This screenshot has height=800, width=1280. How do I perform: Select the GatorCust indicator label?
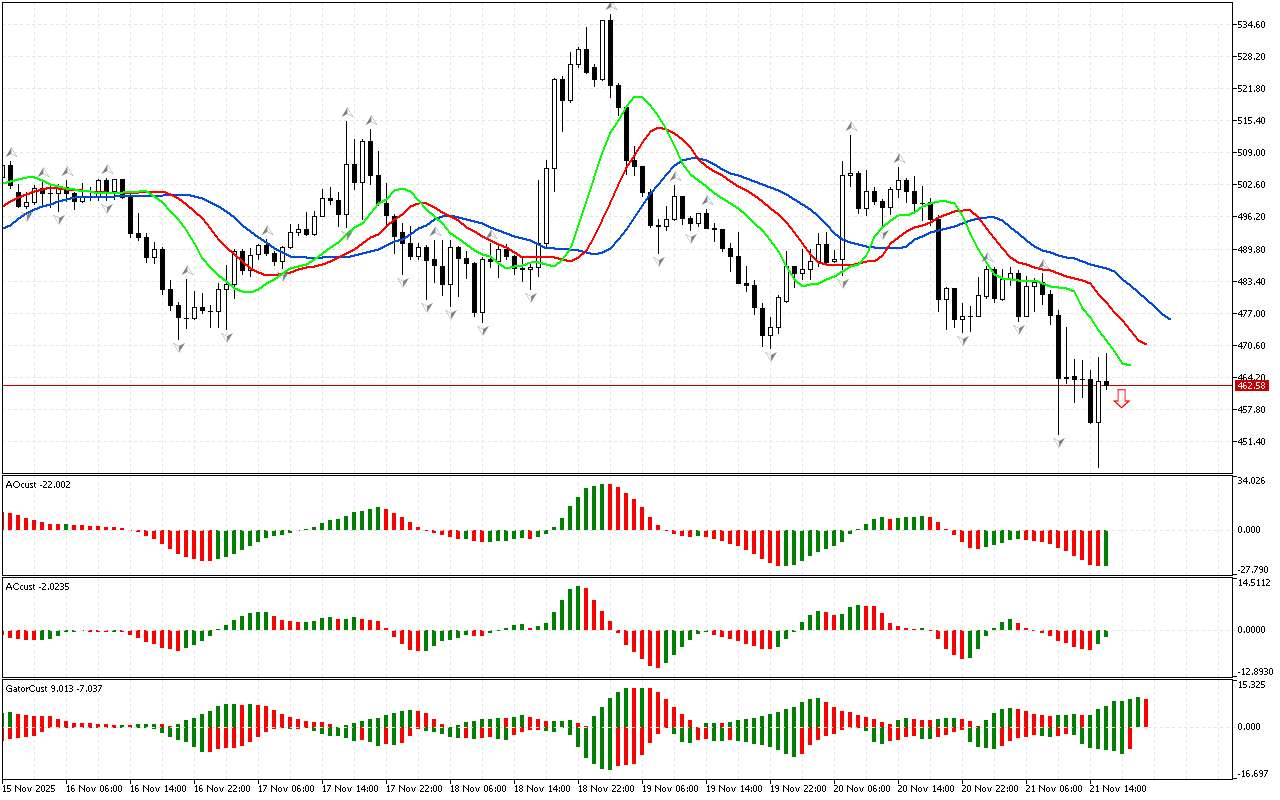54,688
